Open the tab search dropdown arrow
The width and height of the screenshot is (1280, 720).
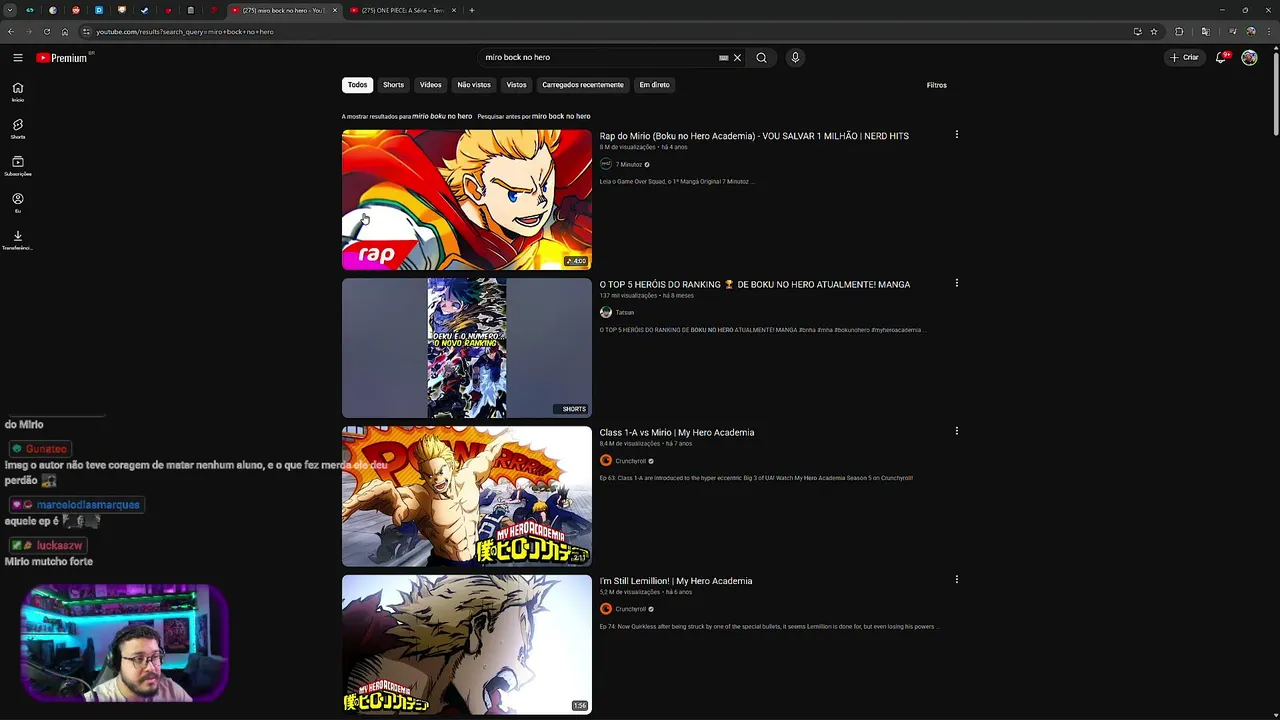(10, 10)
